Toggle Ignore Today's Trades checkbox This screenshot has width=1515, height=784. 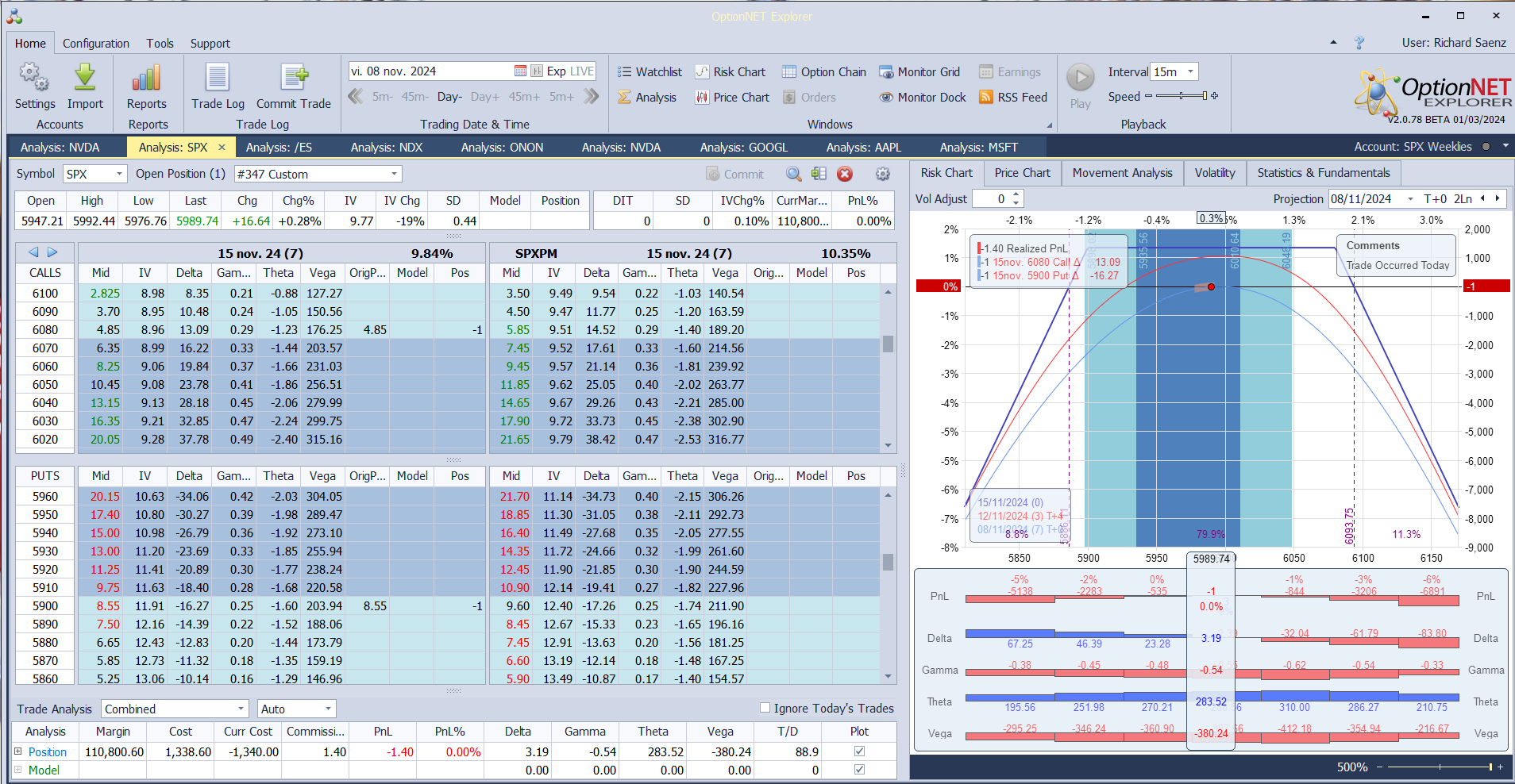765,708
